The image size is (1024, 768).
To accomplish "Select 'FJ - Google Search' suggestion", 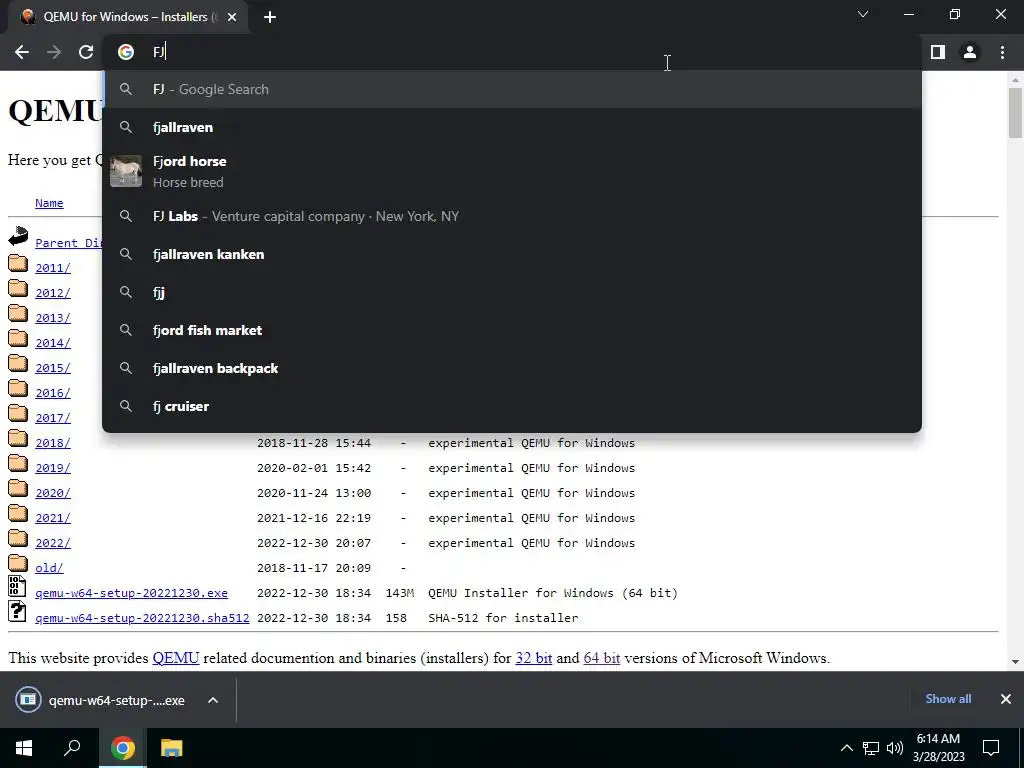I will click(x=512, y=89).
